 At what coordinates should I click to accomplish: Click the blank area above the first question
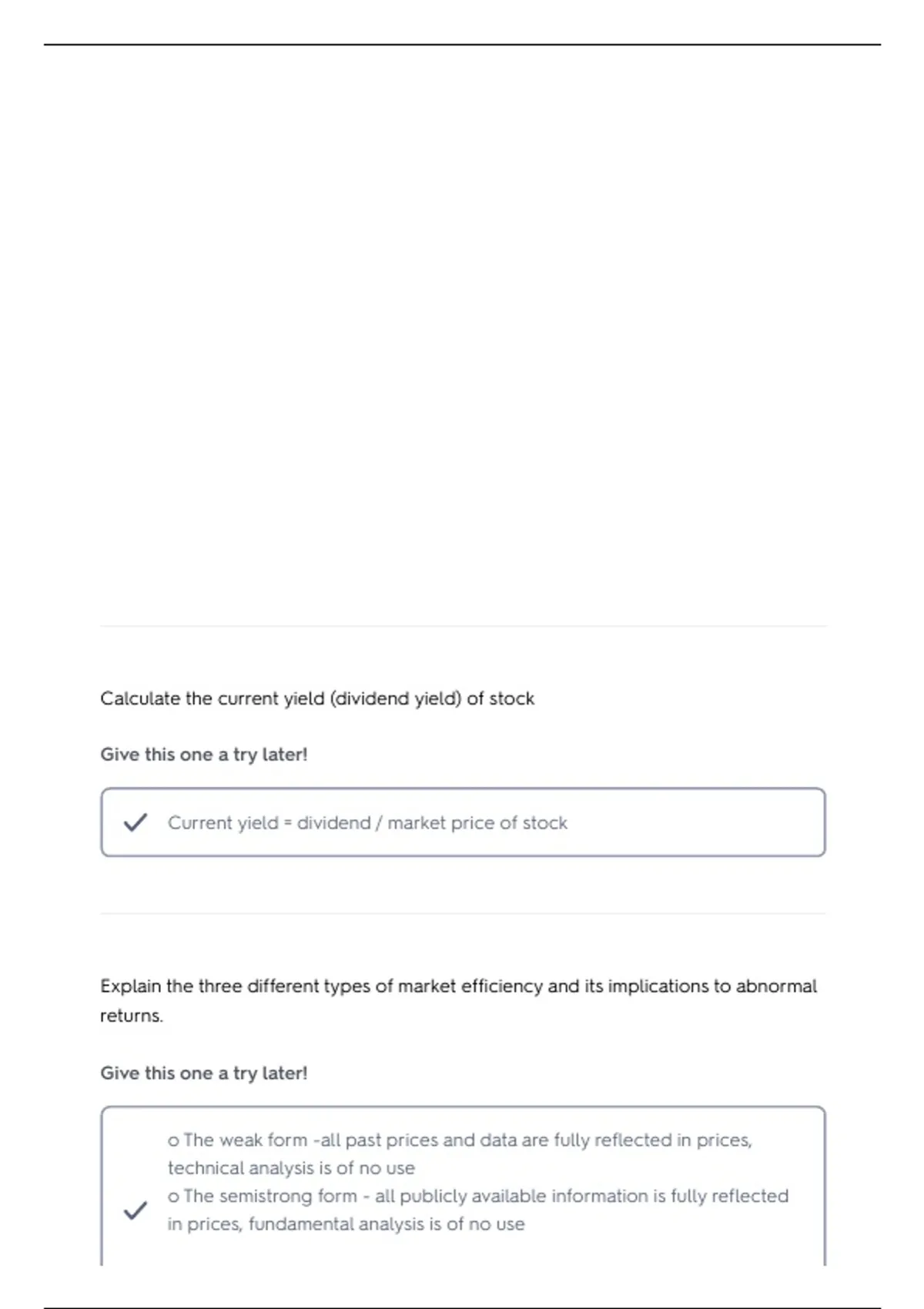pyautogui.click(x=462, y=331)
